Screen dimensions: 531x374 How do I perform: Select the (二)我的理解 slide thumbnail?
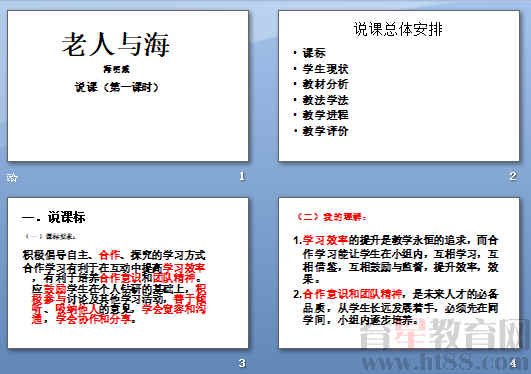click(x=399, y=273)
